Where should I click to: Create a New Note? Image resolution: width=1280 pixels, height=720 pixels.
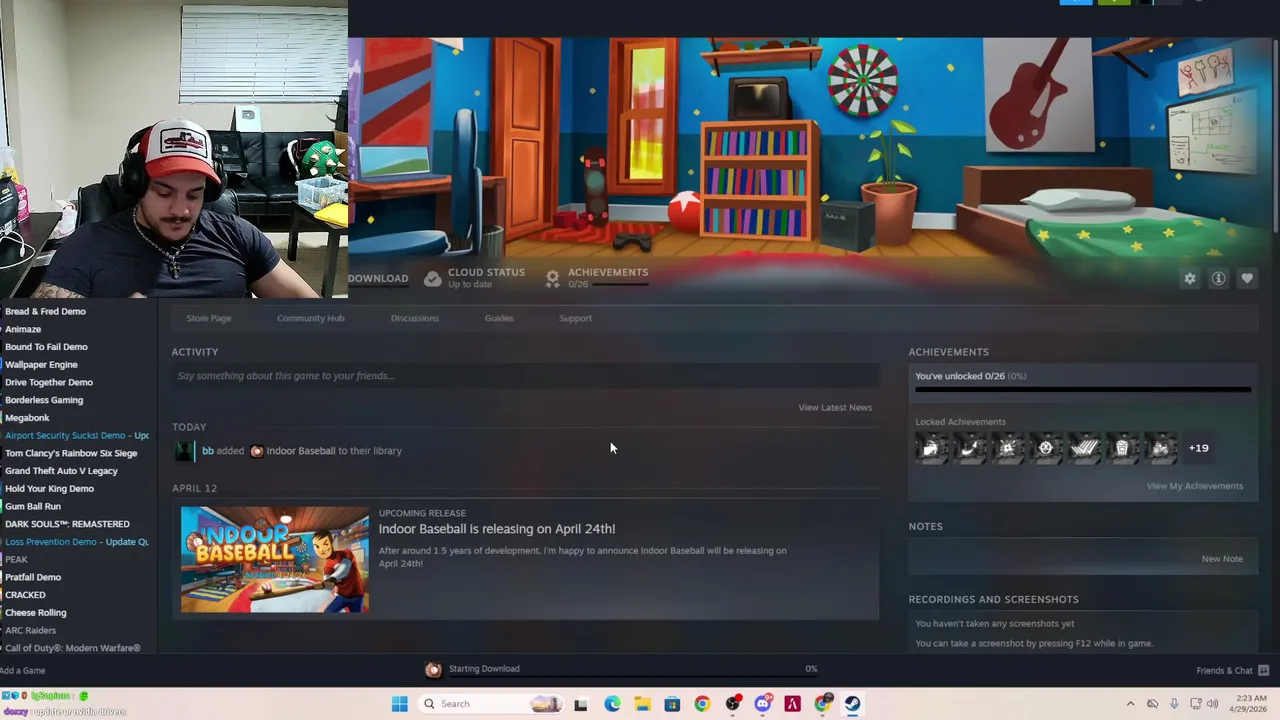click(1222, 559)
